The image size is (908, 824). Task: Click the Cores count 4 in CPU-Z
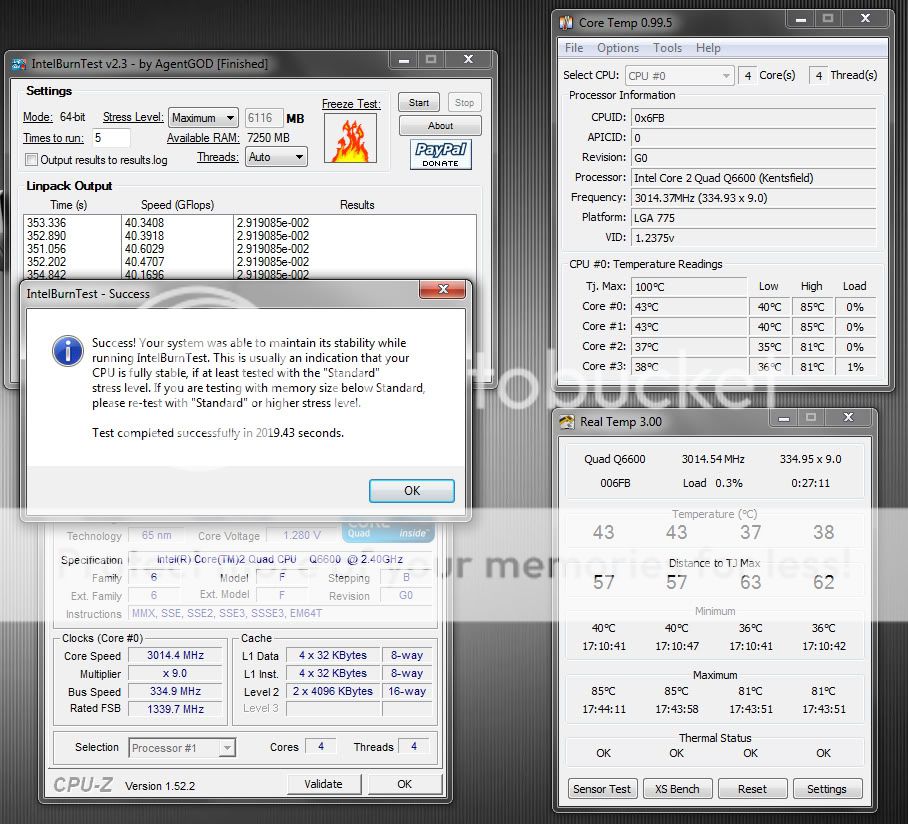(321, 746)
